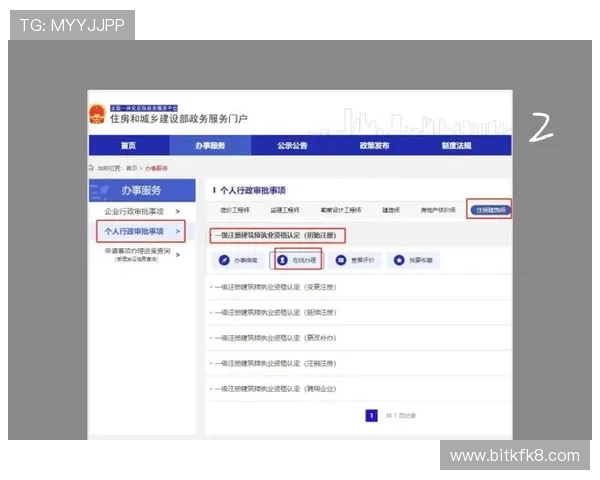Click the 办事服务 sidebar header
Viewport: 600px width, 480px height.
coord(142,190)
